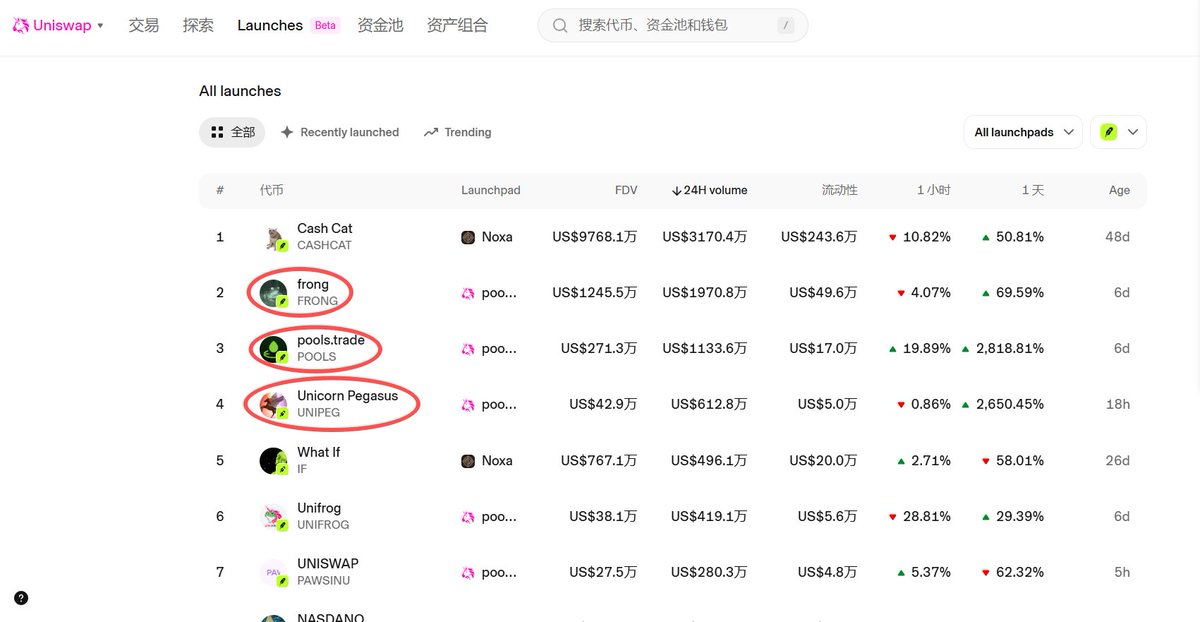Open the green rocket chain selector
Screen dimensions: 1200x622
pyautogui.click(x=1118, y=132)
